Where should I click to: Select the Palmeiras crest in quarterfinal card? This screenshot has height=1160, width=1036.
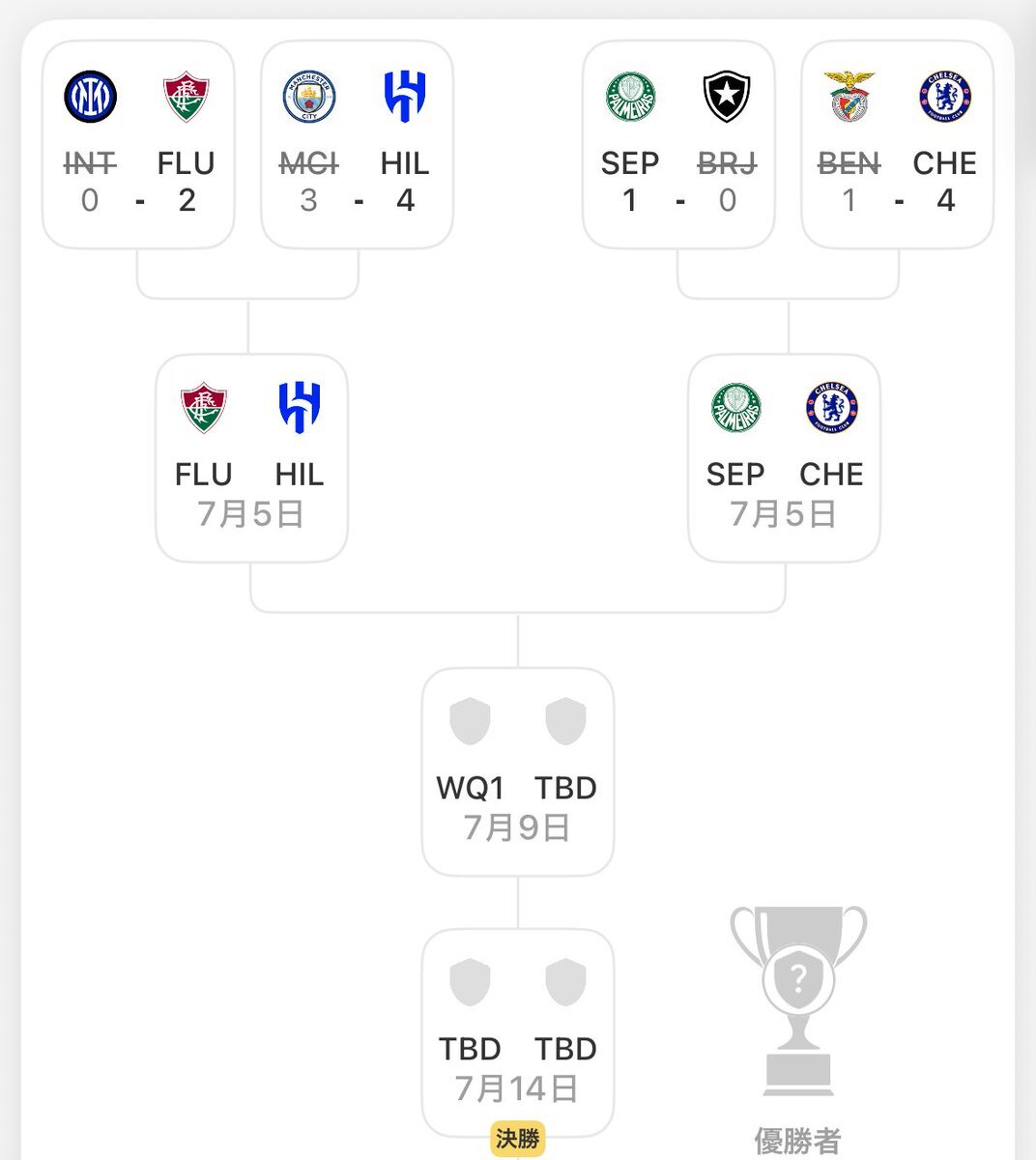[x=736, y=408]
